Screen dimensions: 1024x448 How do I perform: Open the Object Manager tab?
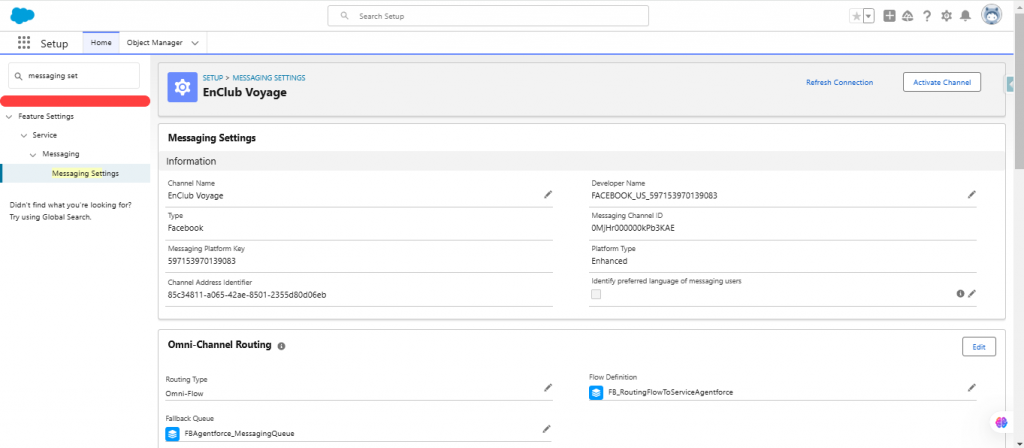pyautogui.click(x=154, y=42)
